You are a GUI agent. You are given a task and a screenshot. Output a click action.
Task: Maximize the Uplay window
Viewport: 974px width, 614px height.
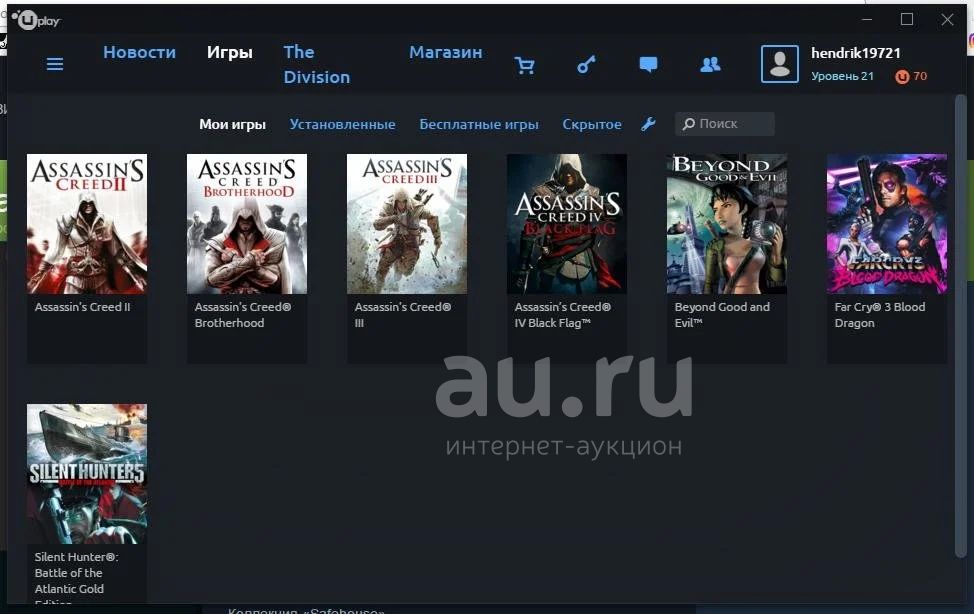907,20
